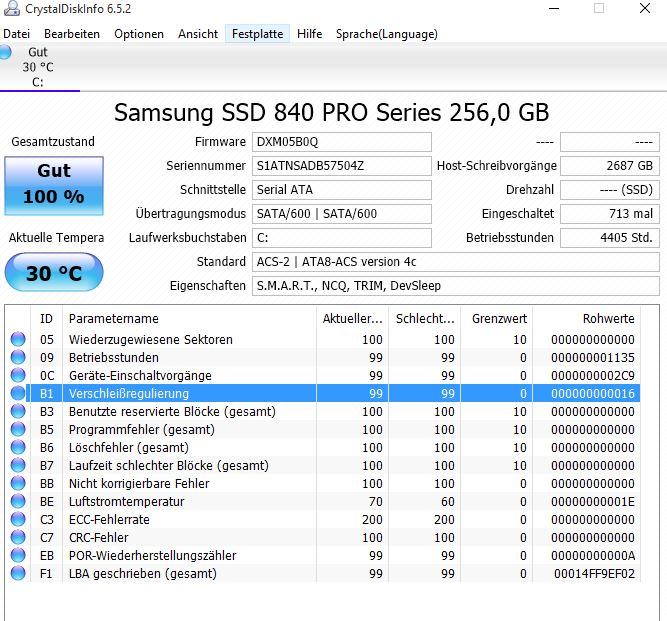Click status orb of Benutzte reservierte Blöcke row
The image size is (667, 621).
(x=18, y=411)
